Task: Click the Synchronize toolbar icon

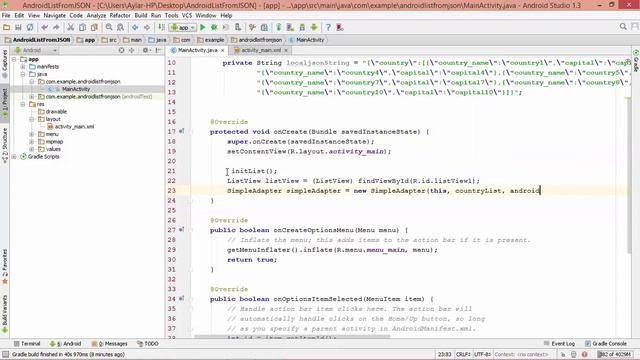Action: point(30,27)
